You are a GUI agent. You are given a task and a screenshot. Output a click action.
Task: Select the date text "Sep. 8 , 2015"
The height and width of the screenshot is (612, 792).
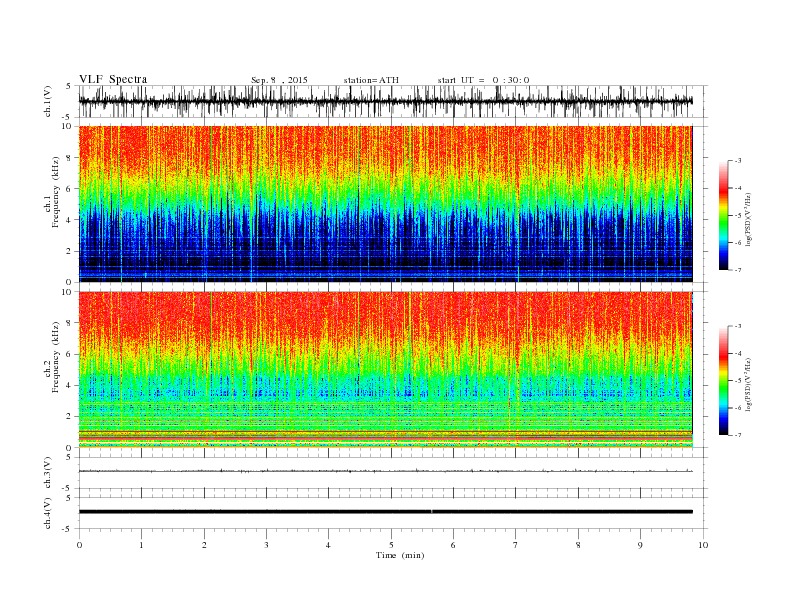[279, 80]
